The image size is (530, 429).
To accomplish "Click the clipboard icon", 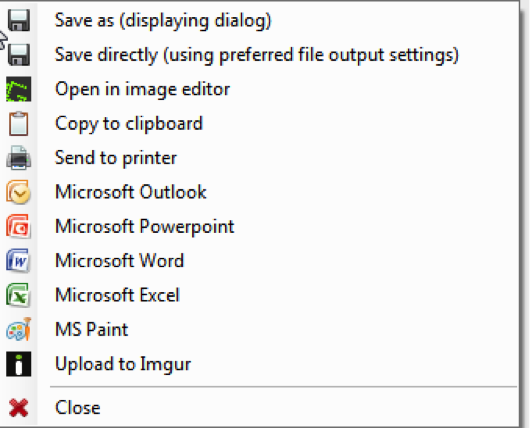I will click(19, 123).
